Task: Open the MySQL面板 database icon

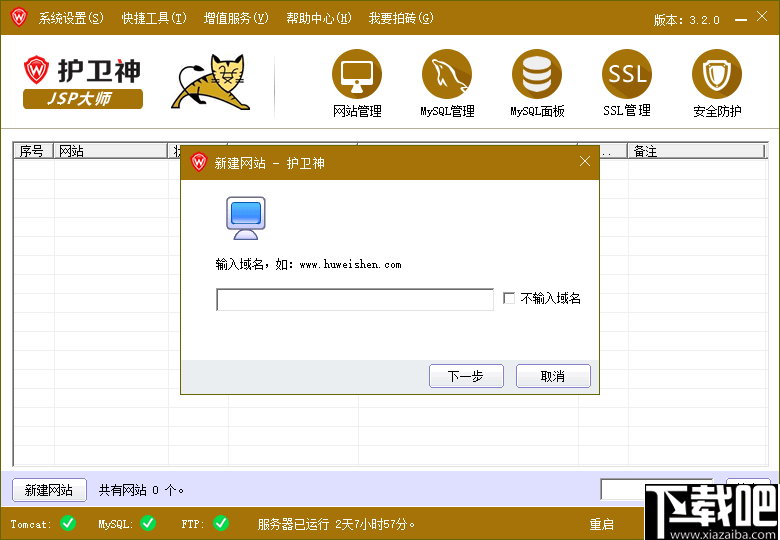Action: click(537, 74)
